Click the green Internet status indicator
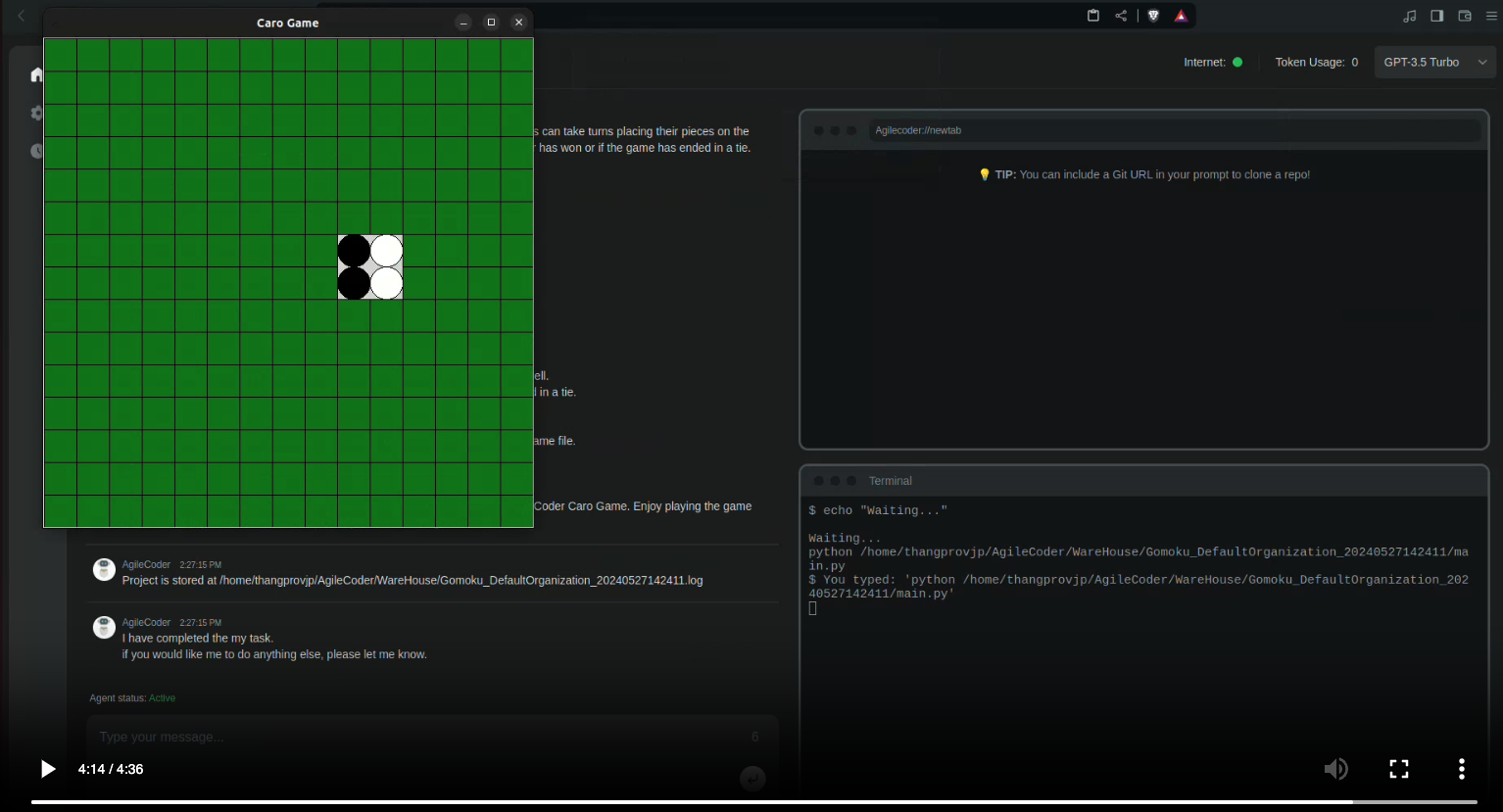This screenshot has height=812, width=1503. 1237,62
